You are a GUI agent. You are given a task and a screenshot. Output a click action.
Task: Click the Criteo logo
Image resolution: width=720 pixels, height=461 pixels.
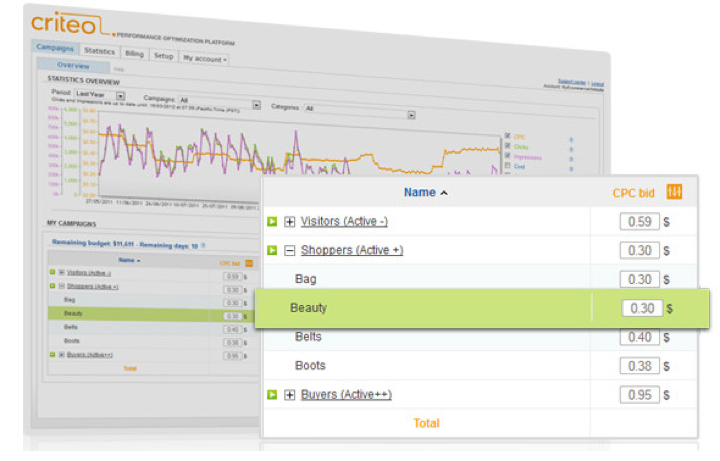pyautogui.click(x=66, y=22)
